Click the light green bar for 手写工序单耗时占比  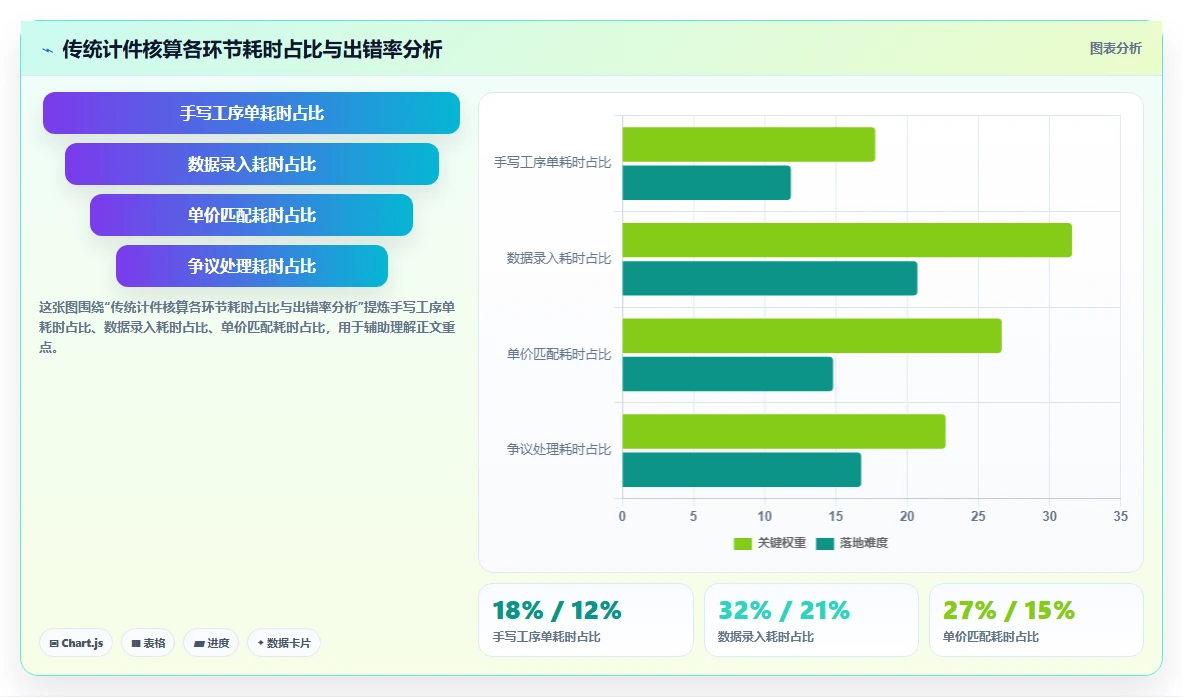(x=748, y=144)
